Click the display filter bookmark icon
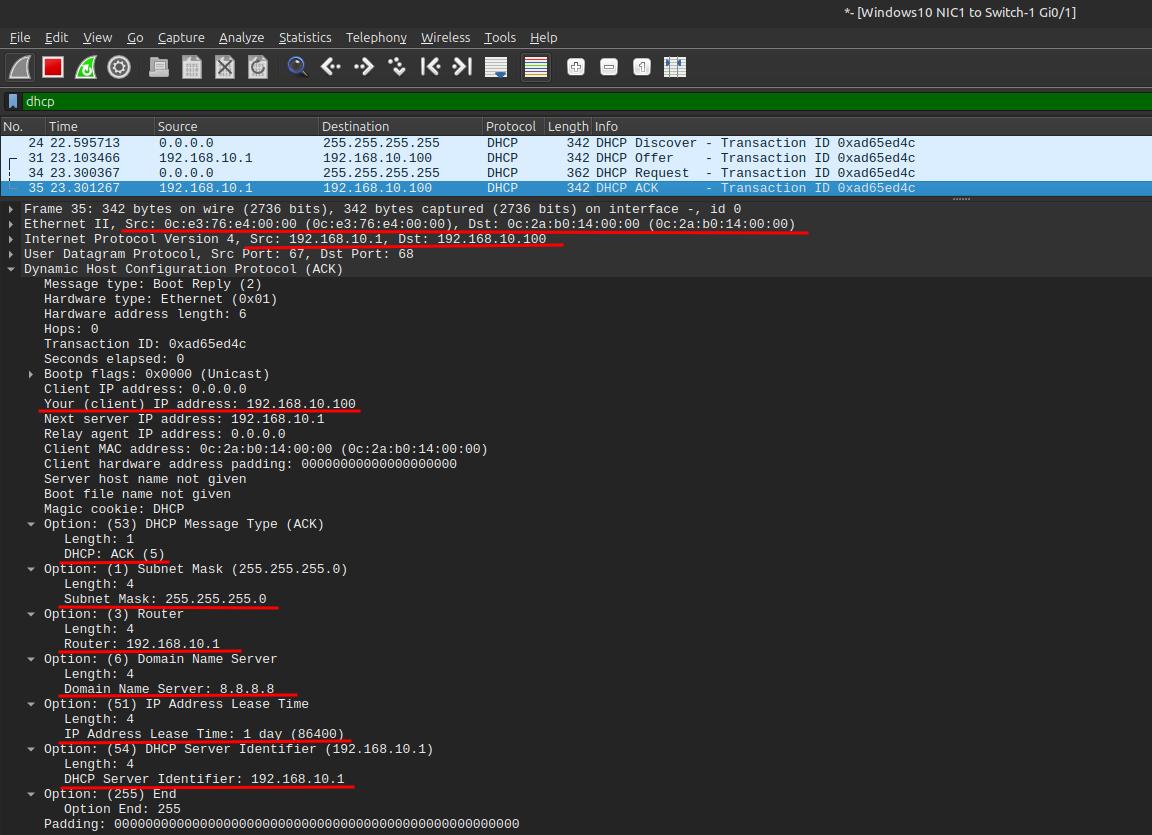The height and width of the screenshot is (835, 1152). (13, 101)
